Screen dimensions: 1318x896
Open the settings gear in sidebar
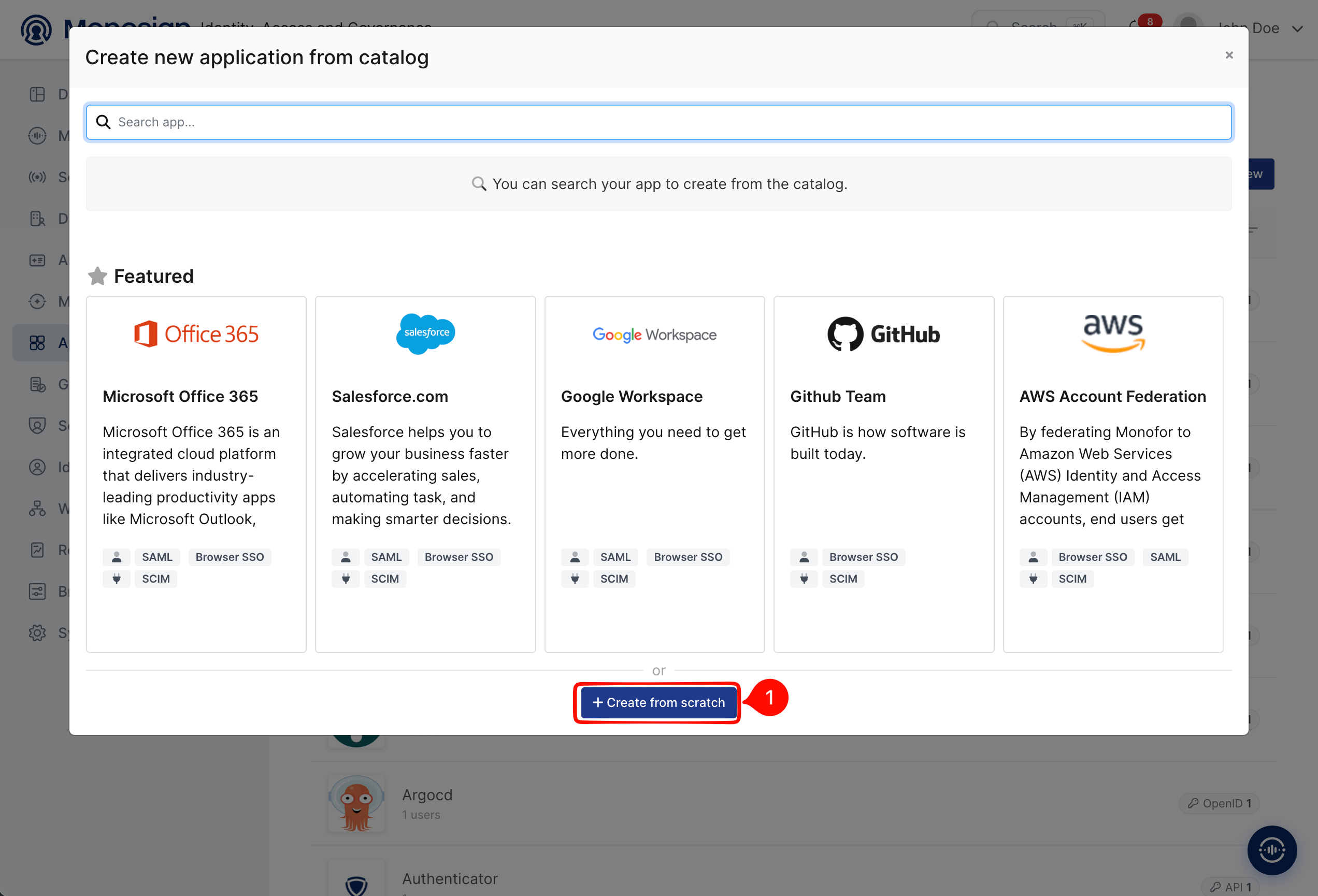37,632
